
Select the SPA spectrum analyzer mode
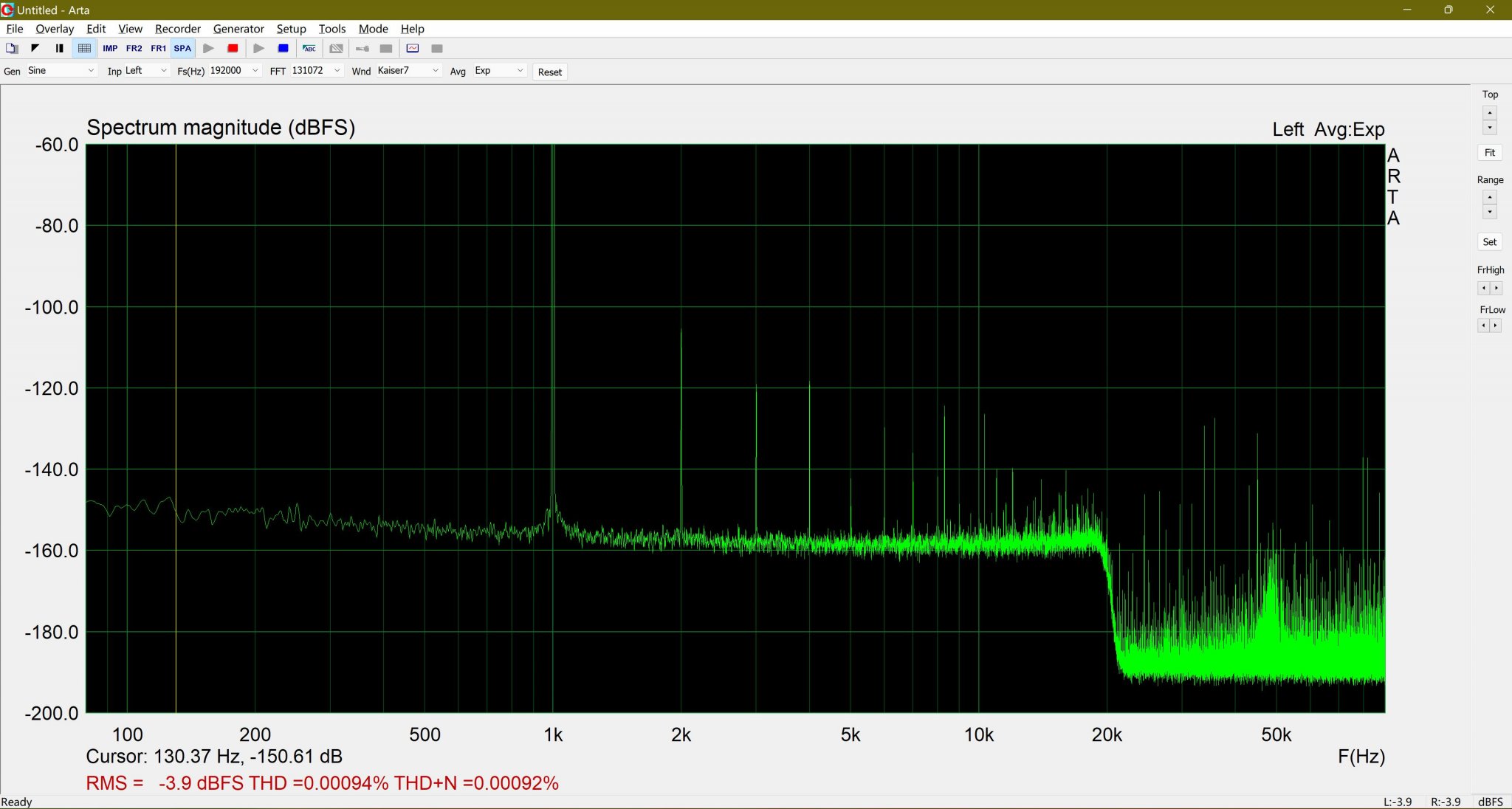pos(182,49)
